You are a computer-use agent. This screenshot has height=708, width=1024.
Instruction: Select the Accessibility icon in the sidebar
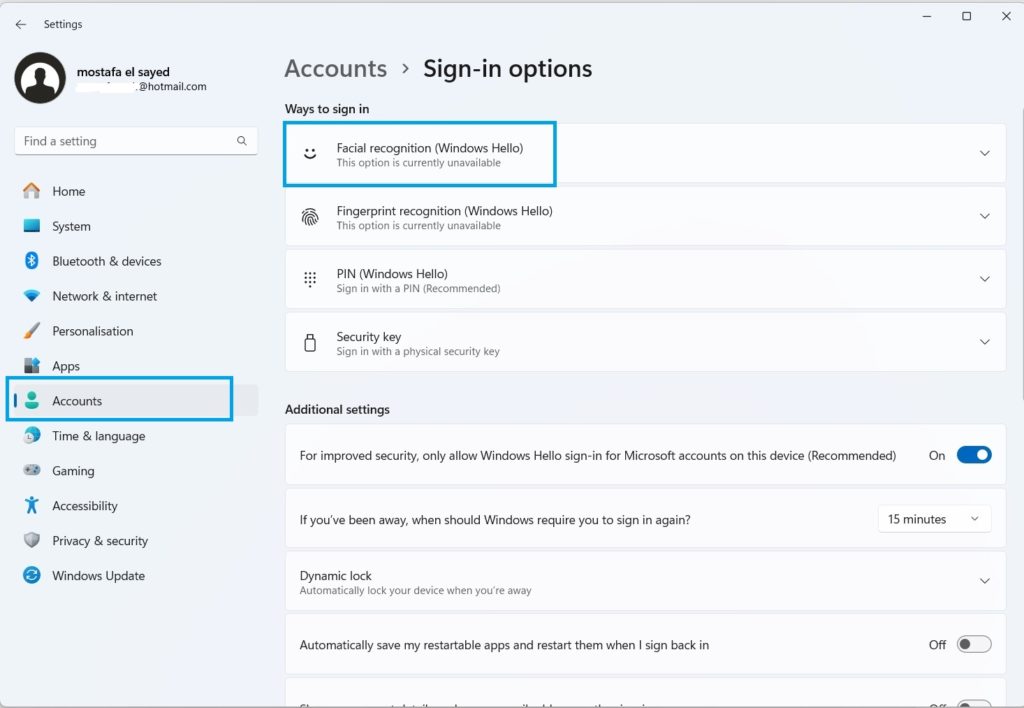pyautogui.click(x=30, y=505)
